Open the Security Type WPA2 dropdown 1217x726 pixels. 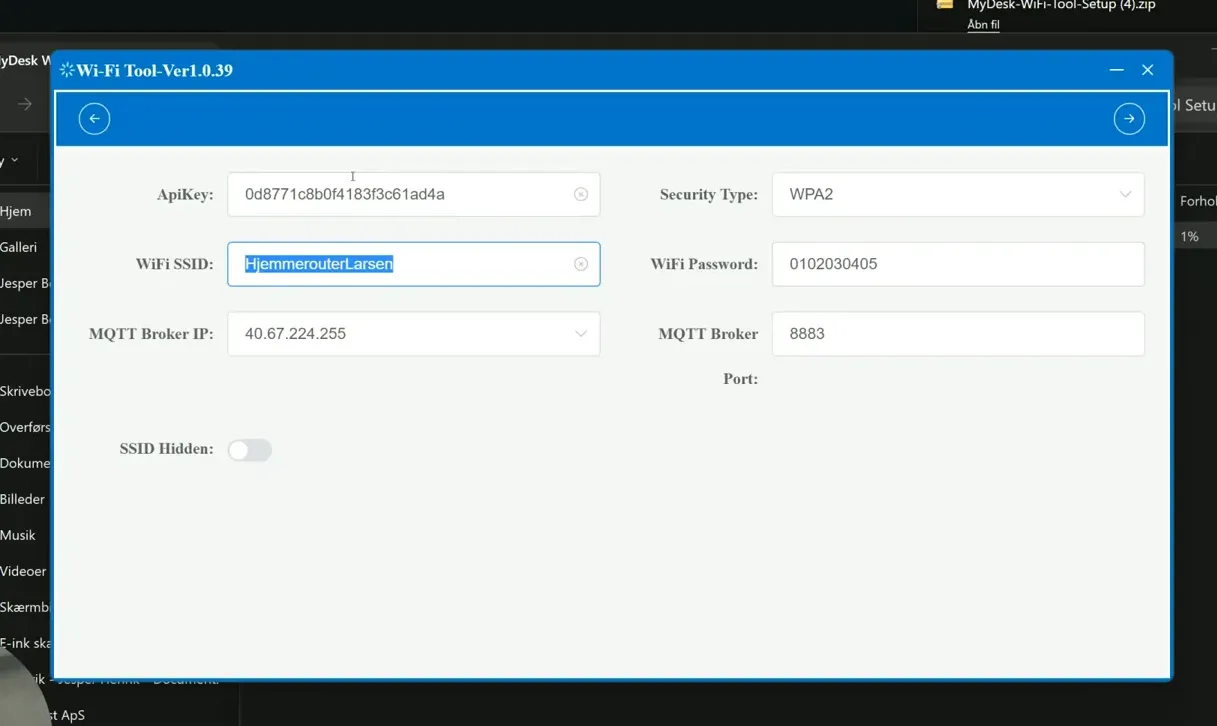[x=958, y=194]
